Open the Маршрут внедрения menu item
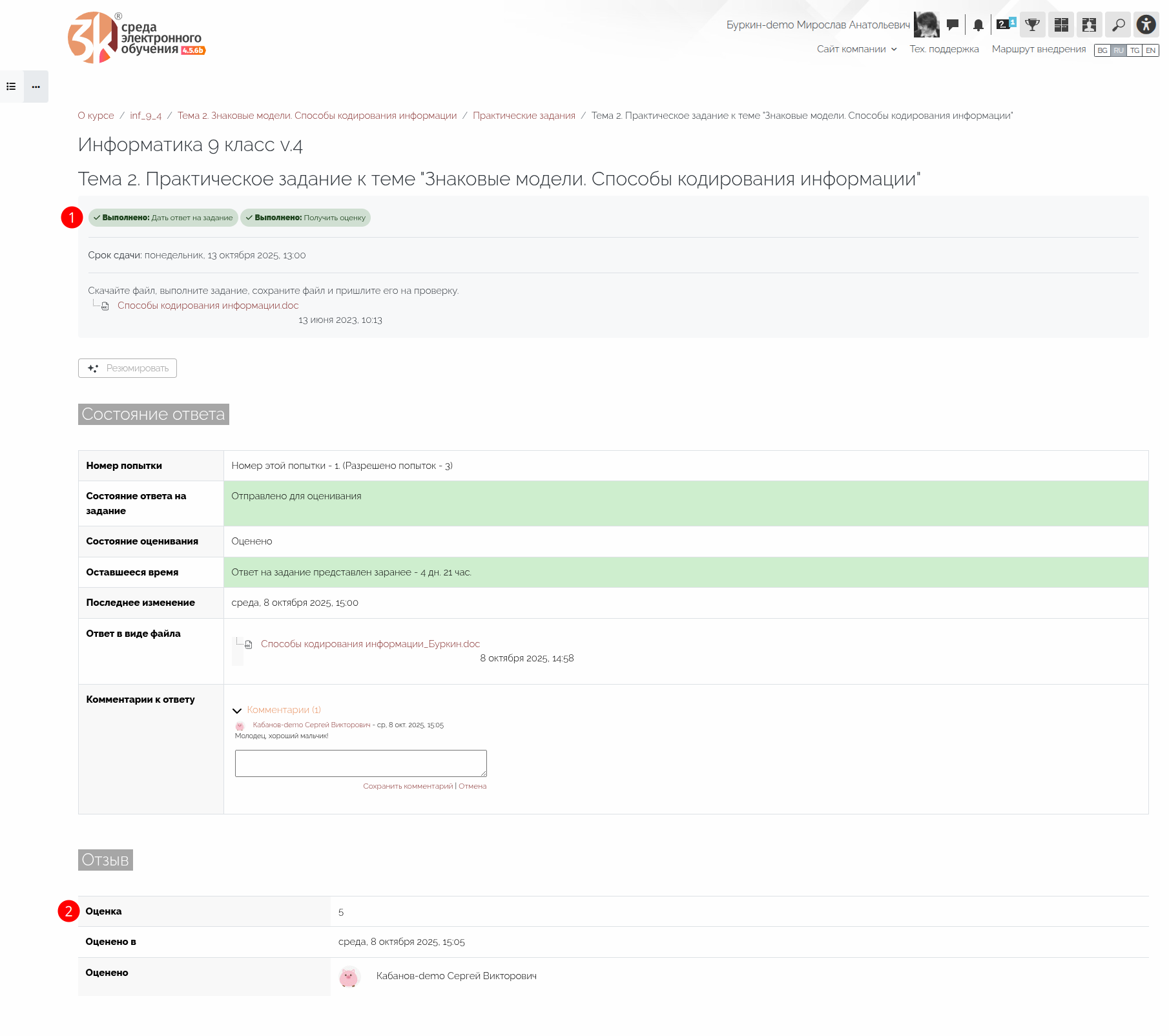Screen dimensions: 1169x1036 pos(1039,49)
